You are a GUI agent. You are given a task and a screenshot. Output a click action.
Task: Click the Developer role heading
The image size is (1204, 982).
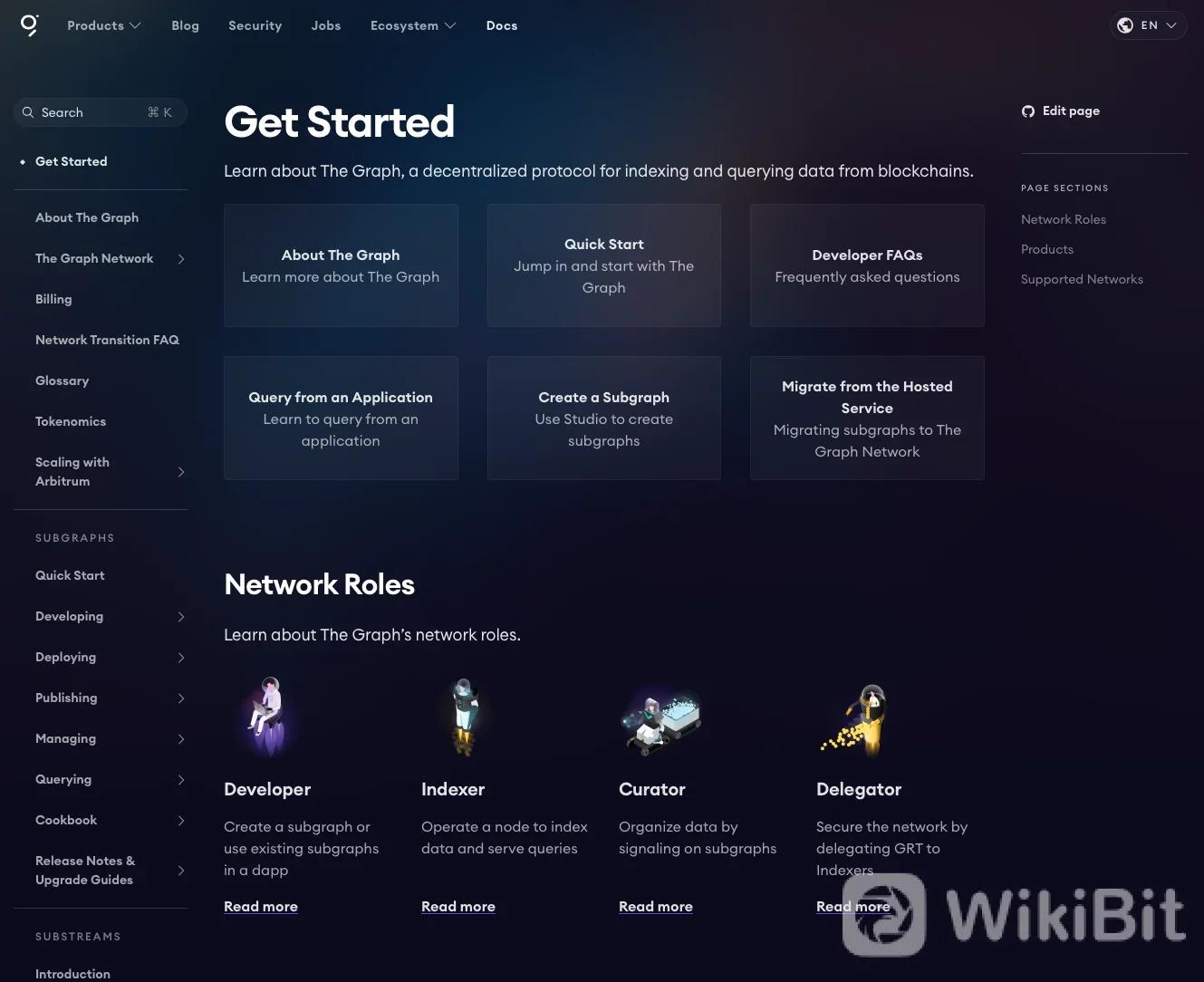point(267,789)
